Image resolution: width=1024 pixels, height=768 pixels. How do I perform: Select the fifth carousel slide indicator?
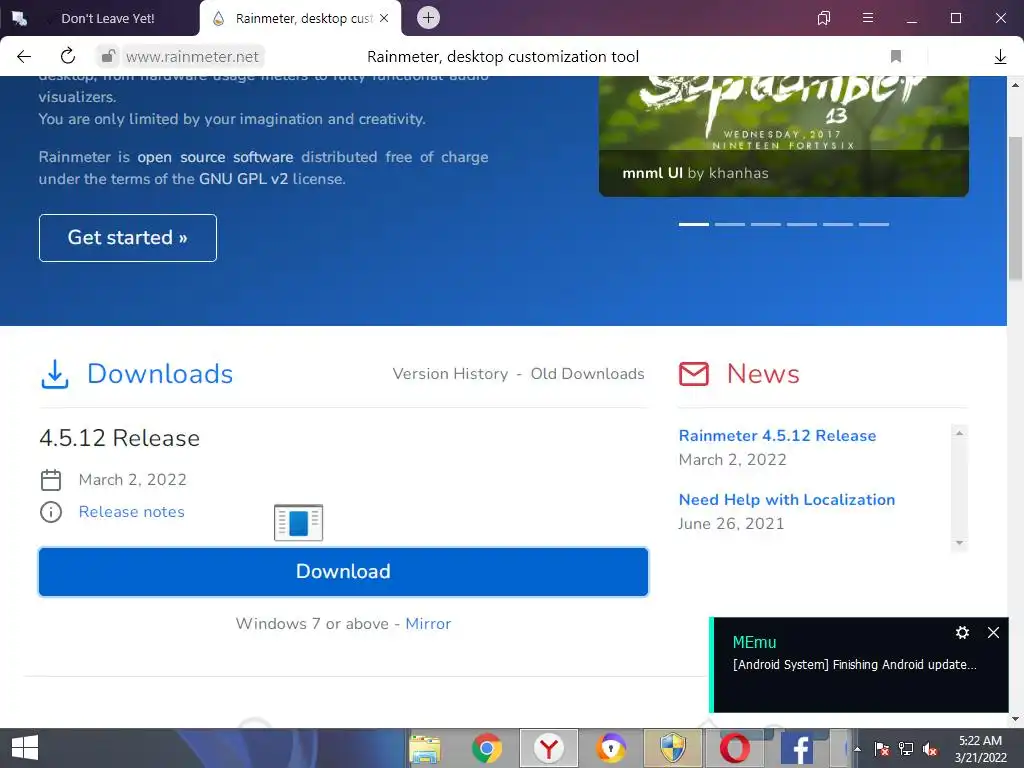point(837,224)
